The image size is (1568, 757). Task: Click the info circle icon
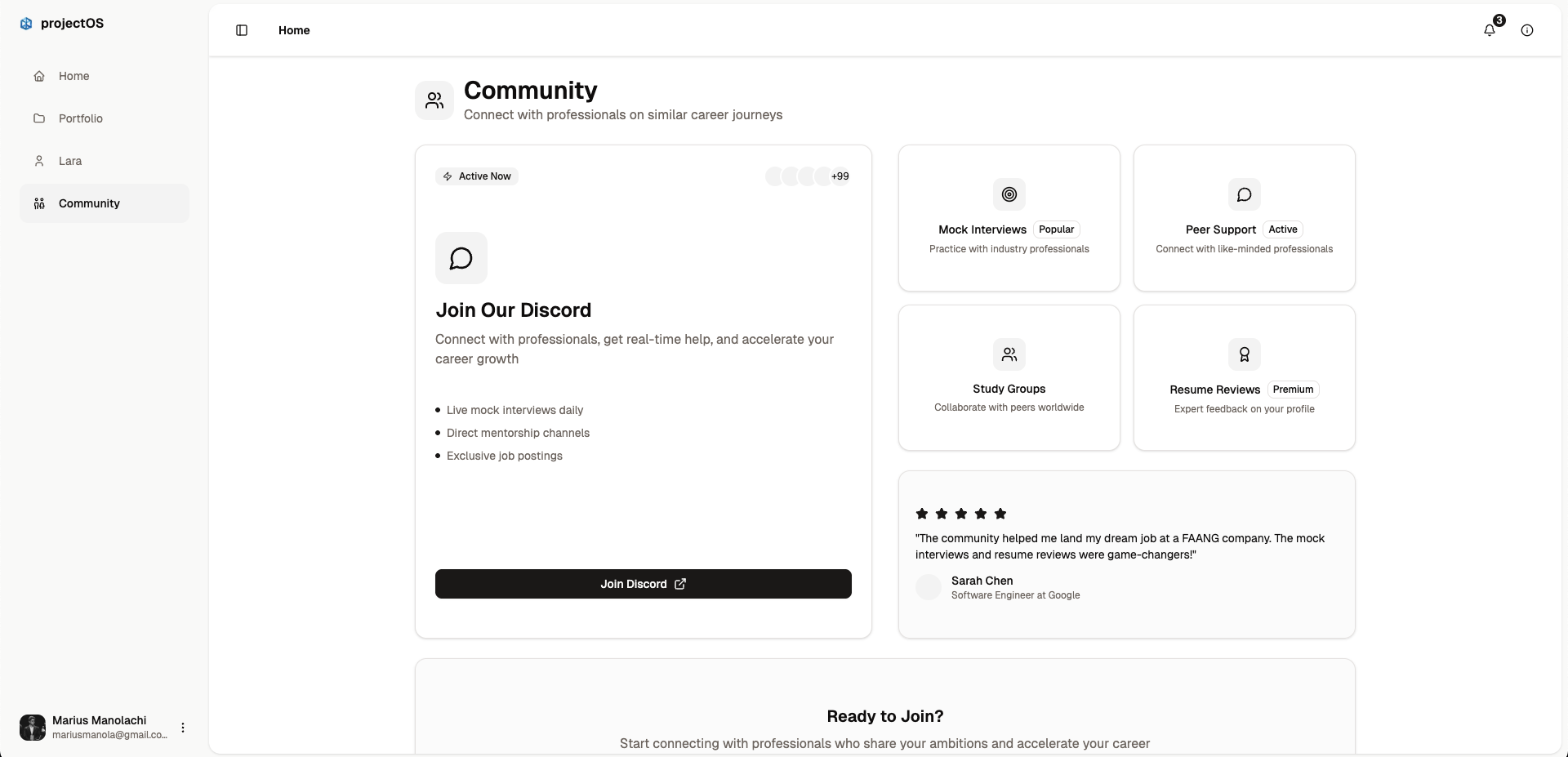click(1527, 30)
